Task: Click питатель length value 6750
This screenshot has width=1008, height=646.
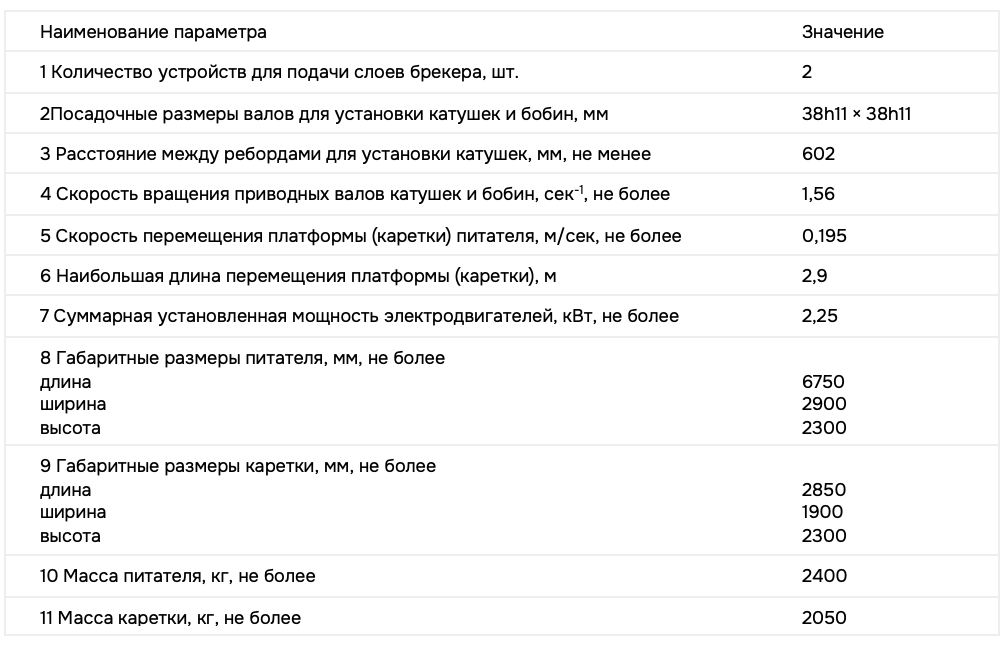Action: tap(823, 381)
